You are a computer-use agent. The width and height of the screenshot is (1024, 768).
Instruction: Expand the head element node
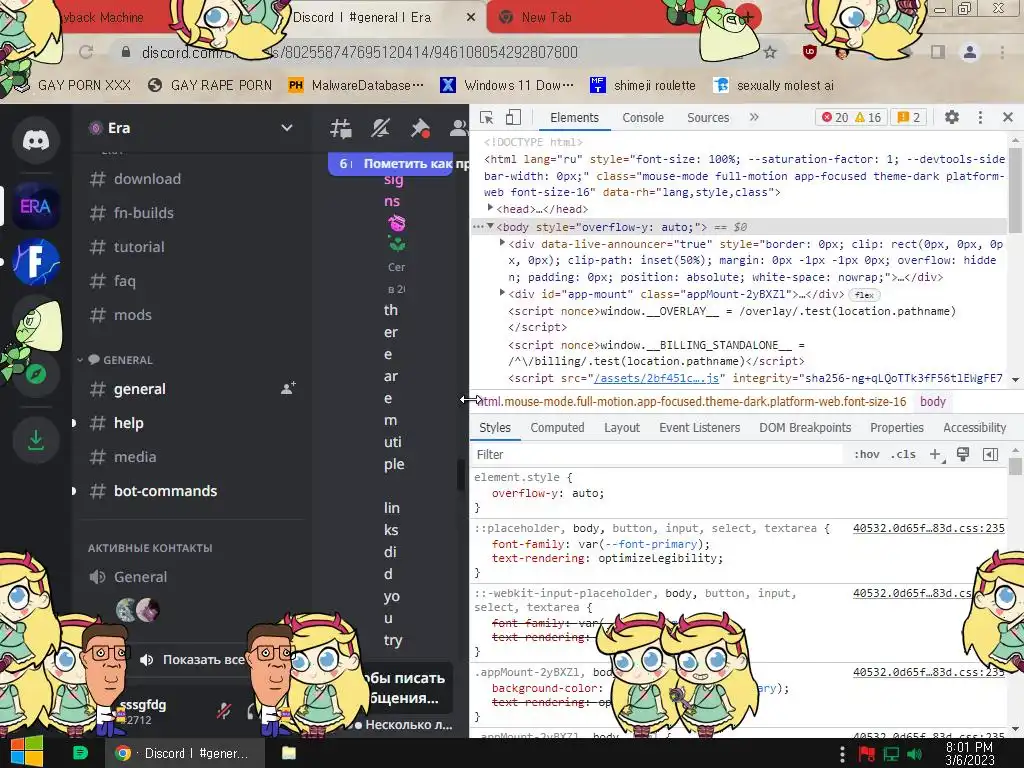coord(490,208)
